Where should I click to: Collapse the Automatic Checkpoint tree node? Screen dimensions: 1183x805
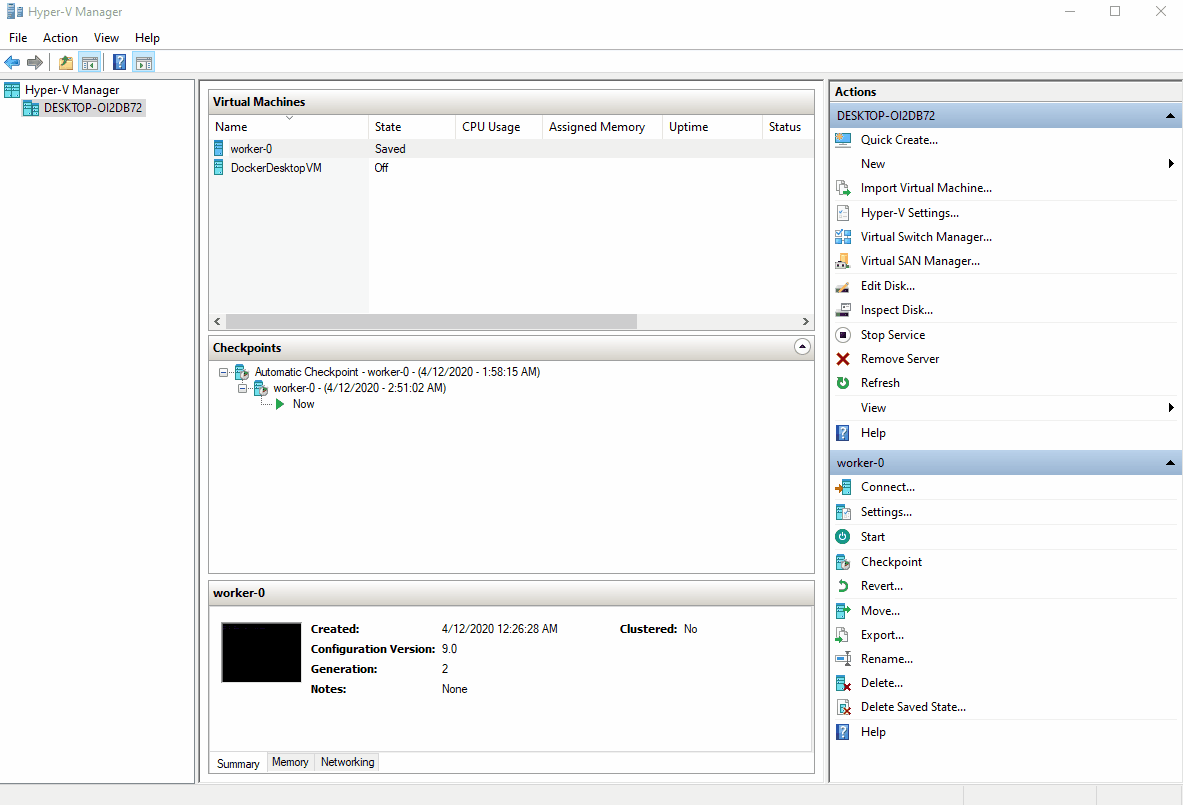point(223,372)
